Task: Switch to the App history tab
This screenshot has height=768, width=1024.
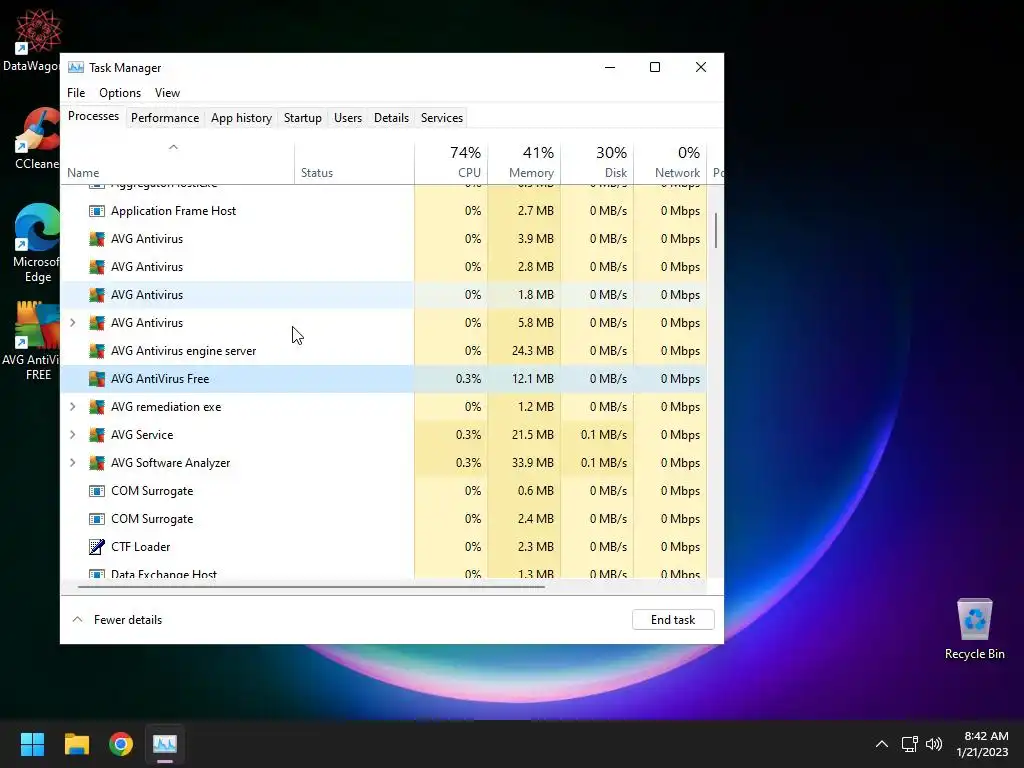Action: (x=241, y=118)
